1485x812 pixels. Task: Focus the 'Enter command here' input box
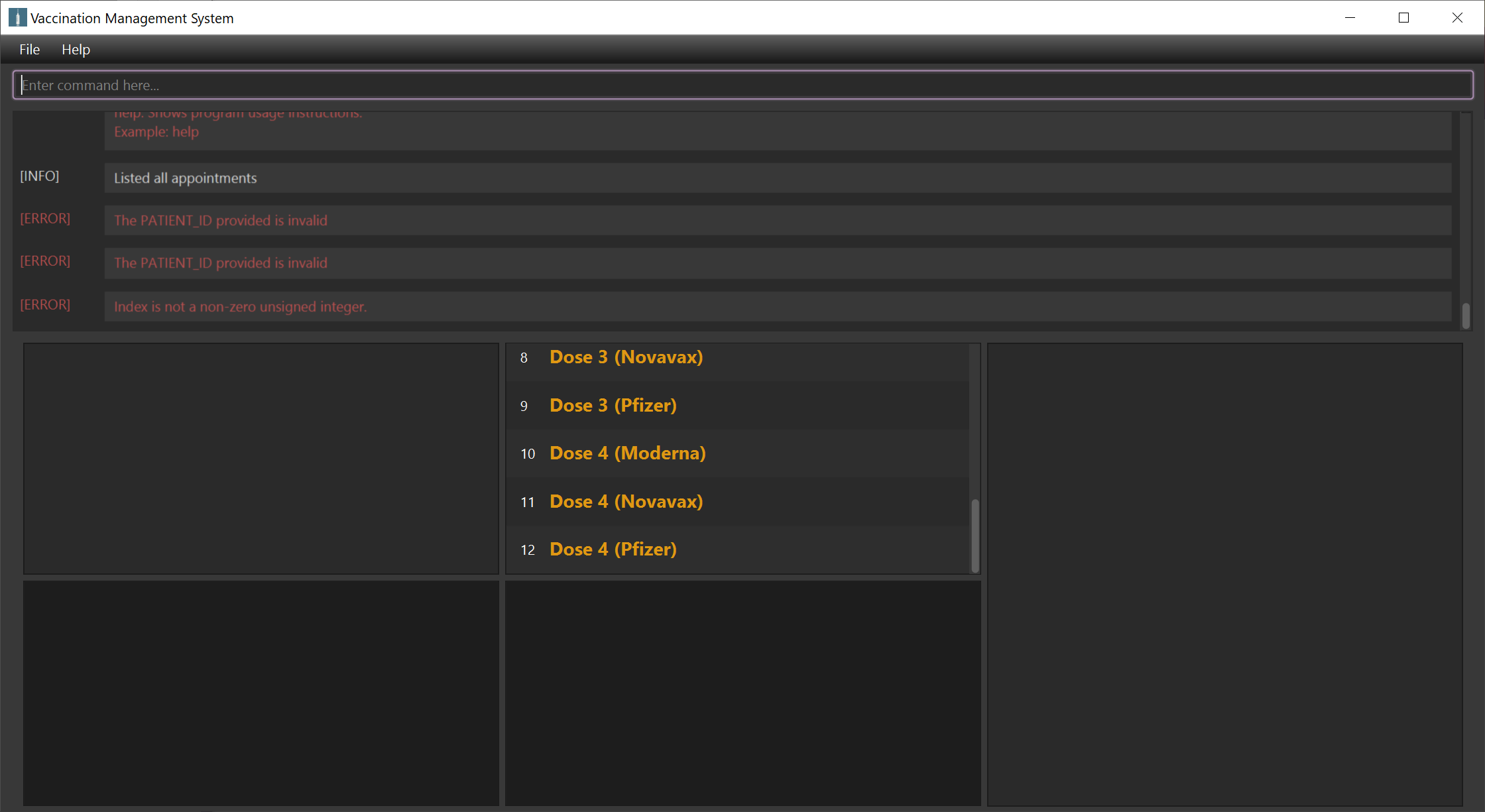tap(742, 85)
